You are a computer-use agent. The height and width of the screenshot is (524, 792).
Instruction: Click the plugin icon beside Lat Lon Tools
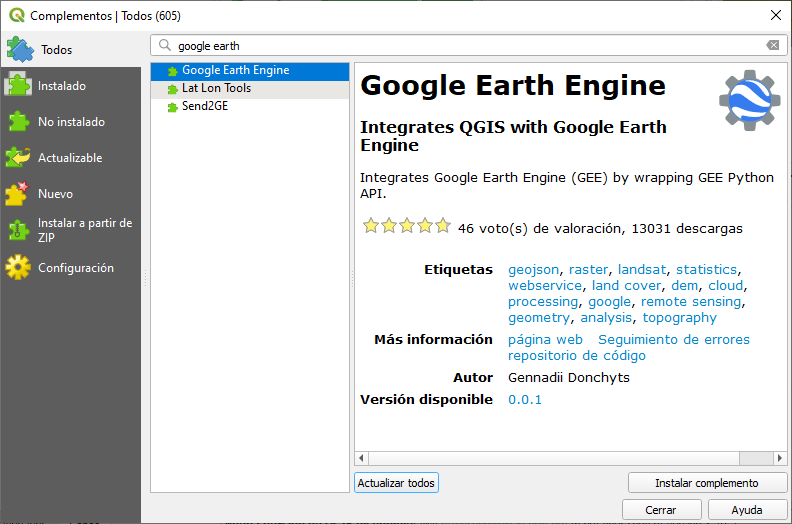(x=173, y=89)
